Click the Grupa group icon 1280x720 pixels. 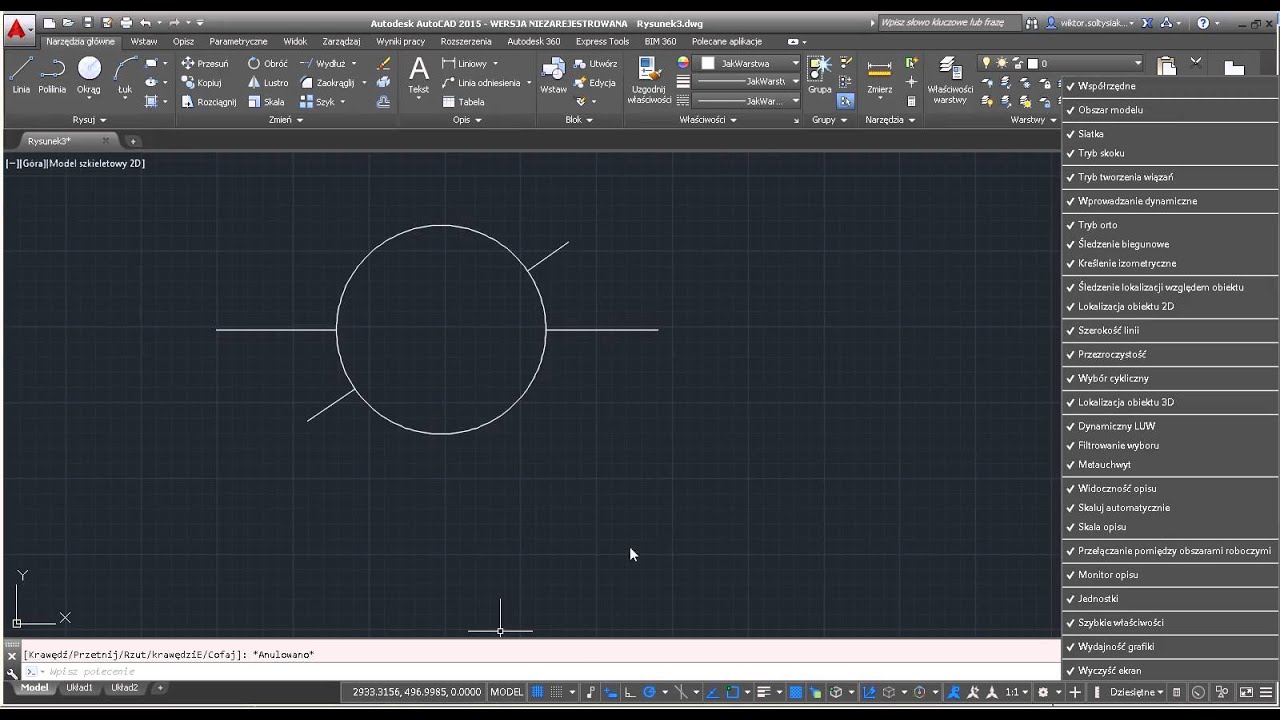click(820, 75)
